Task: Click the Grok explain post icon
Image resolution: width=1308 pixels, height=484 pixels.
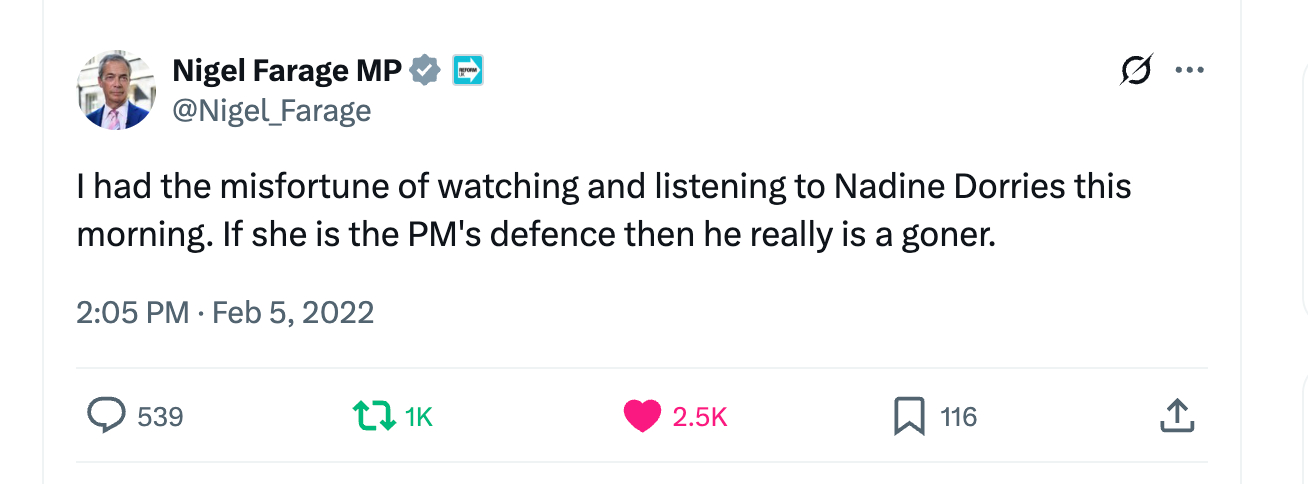Action: point(1136,71)
